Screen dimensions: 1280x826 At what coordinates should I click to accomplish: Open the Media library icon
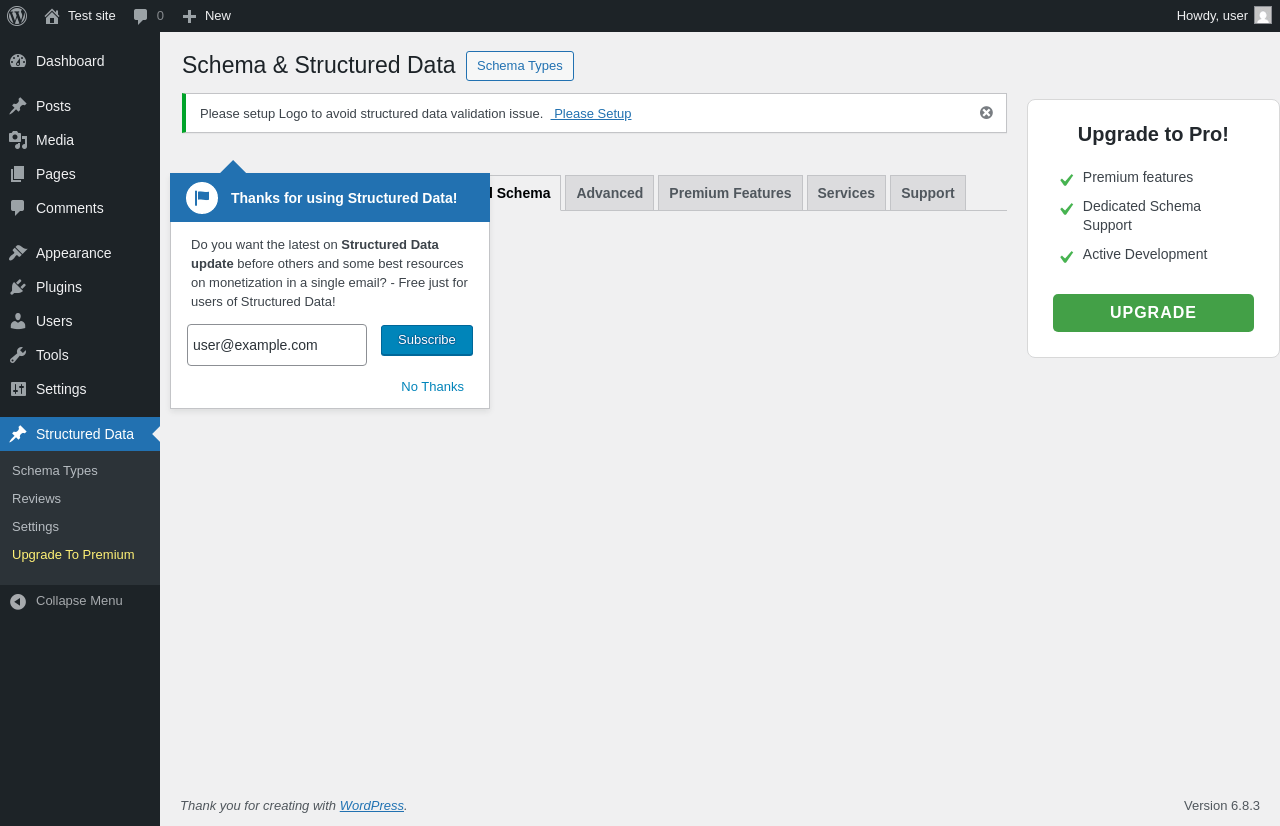18,140
